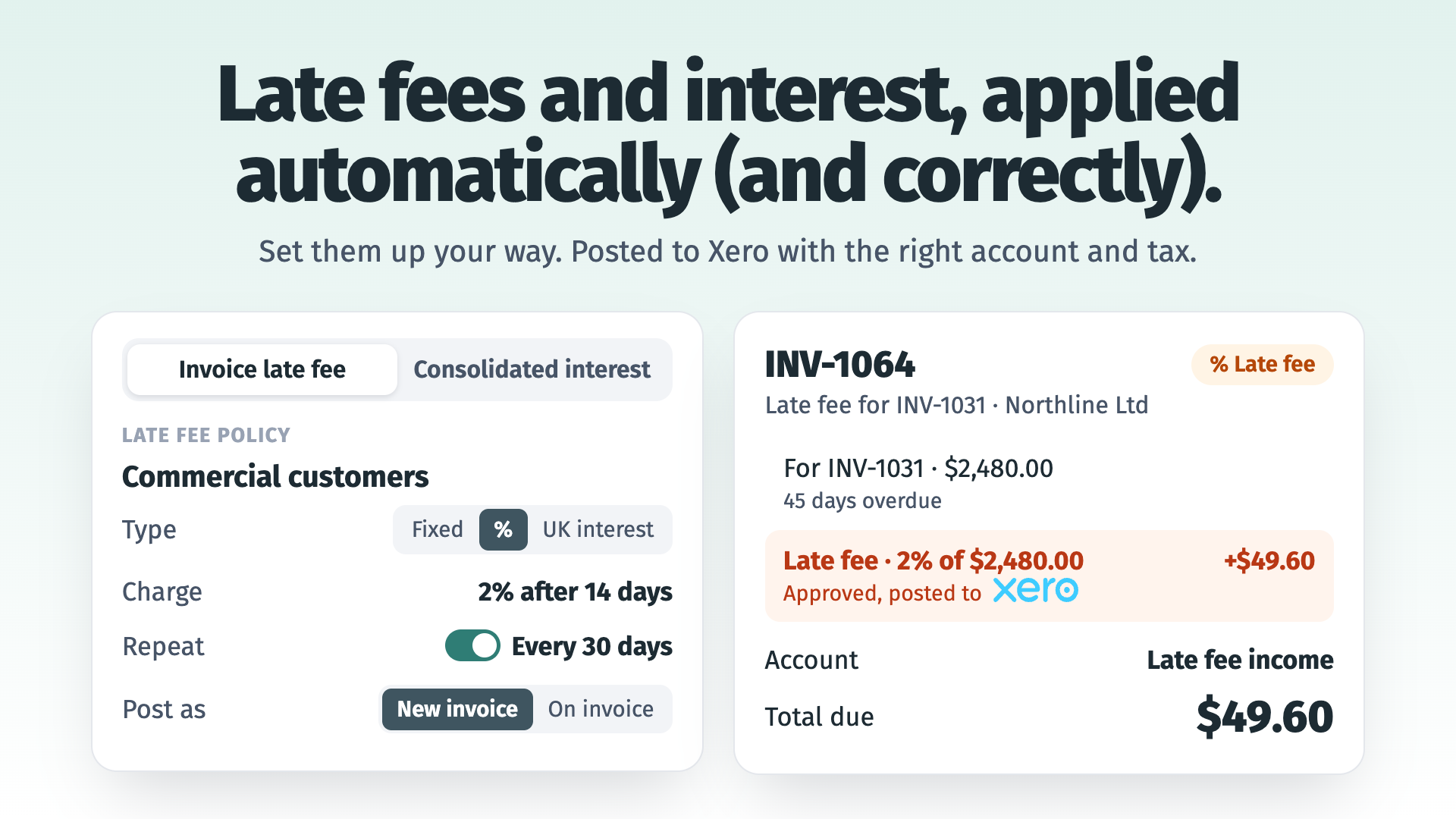Viewport: 1456px width, 819px height.
Task: Click the +$49.60 late fee amount
Action: (x=1269, y=561)
